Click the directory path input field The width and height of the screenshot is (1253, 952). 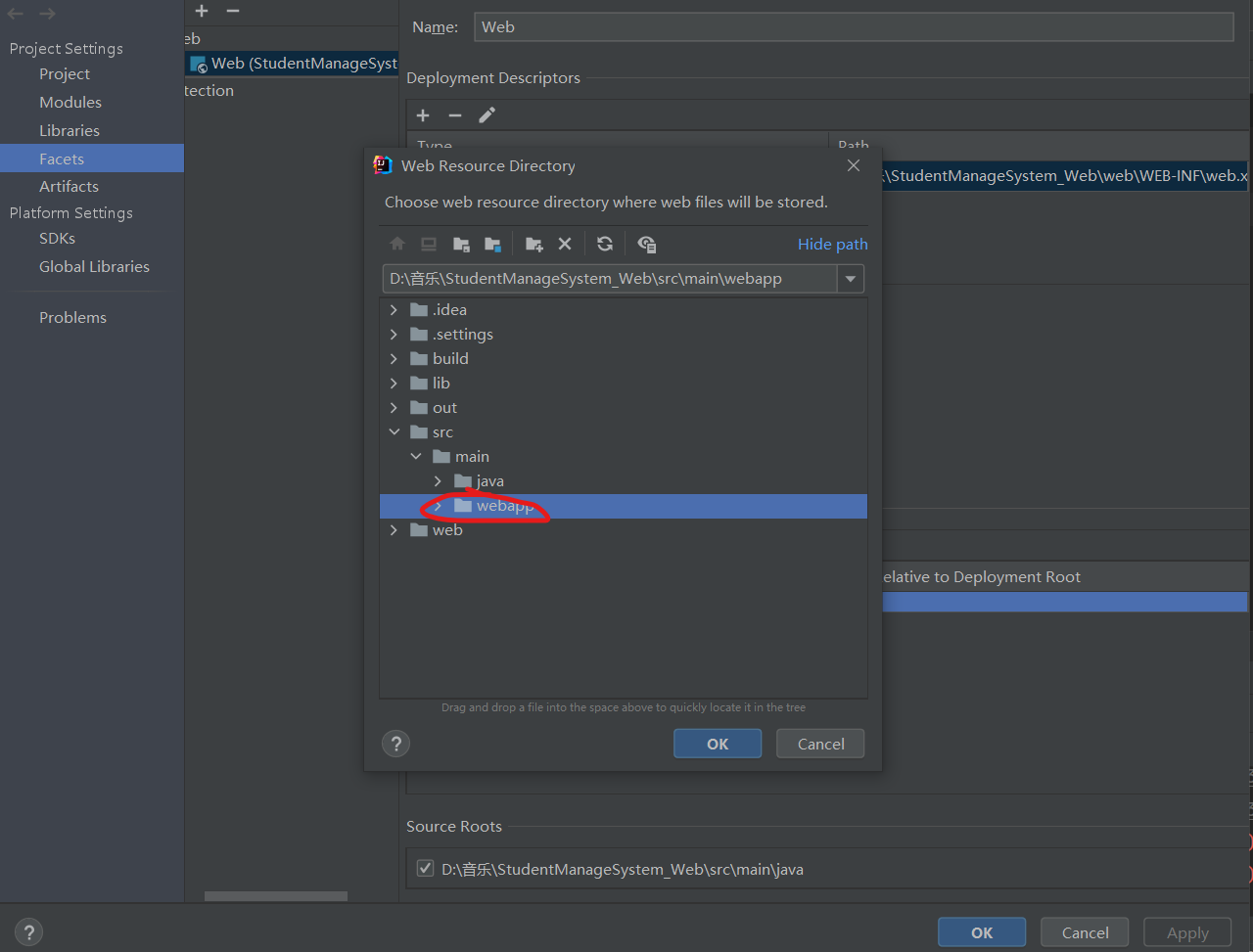pyautogui.click(x=610, y=279)
